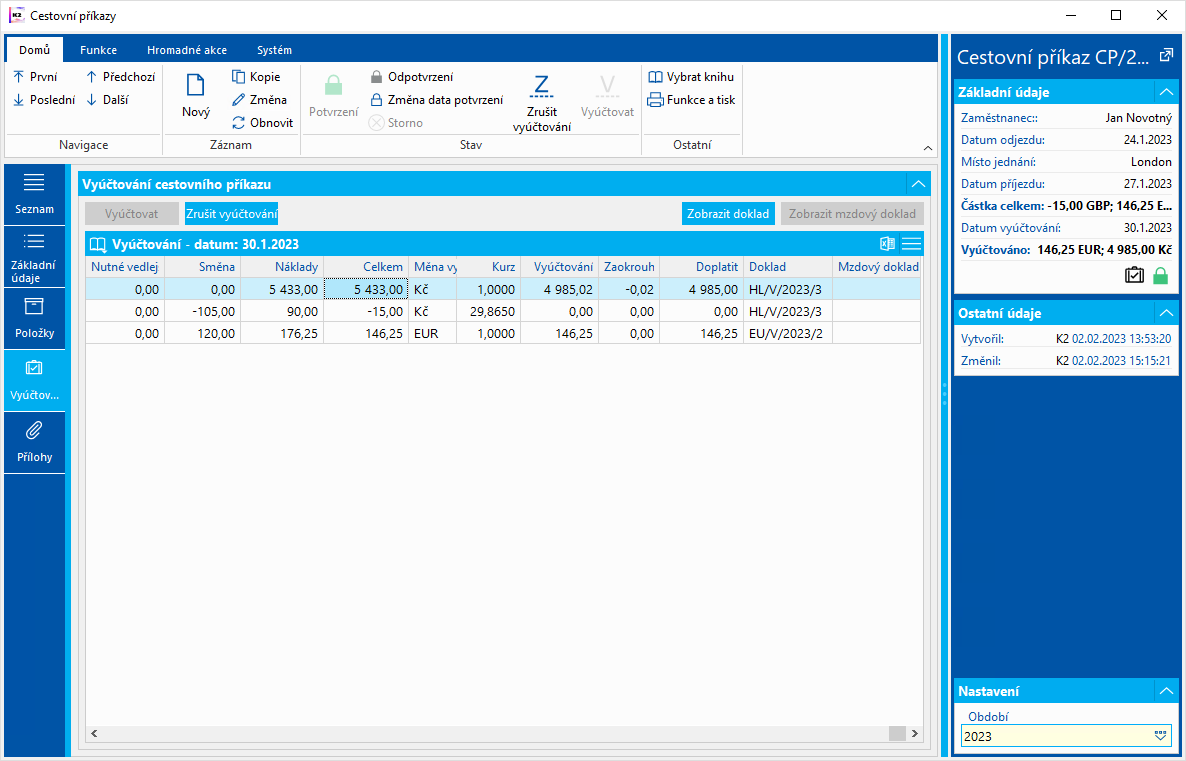Open Přílohy attachments in sidebar
The width and height of the screenshot is (1186, 761).
pos(34,441)
